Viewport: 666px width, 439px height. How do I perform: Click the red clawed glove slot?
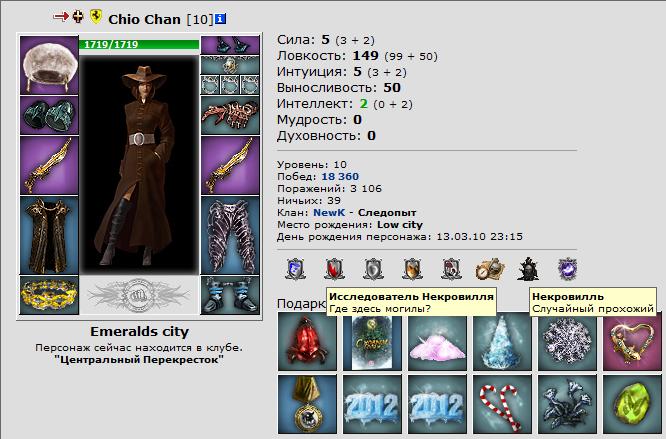click(x=230, y=115)
